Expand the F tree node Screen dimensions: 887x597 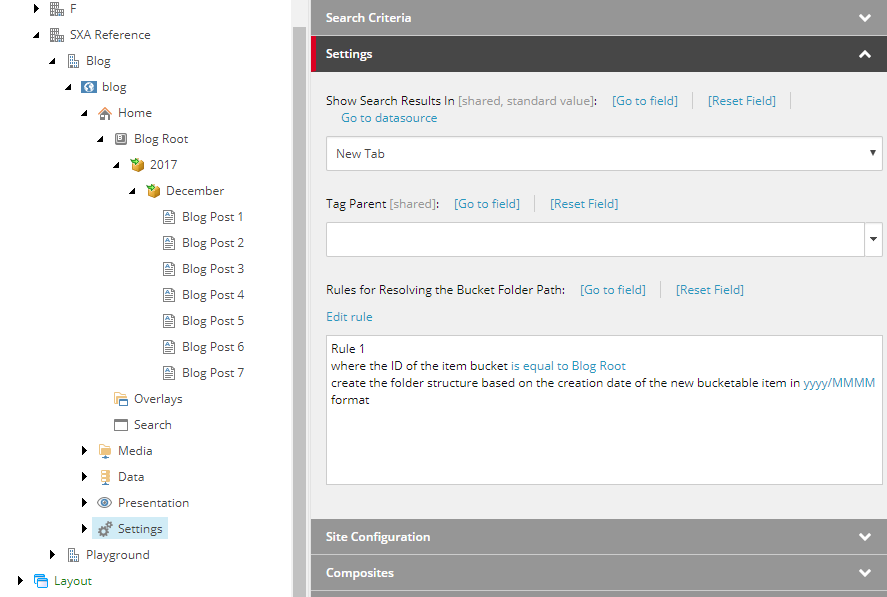pos(36,8)
